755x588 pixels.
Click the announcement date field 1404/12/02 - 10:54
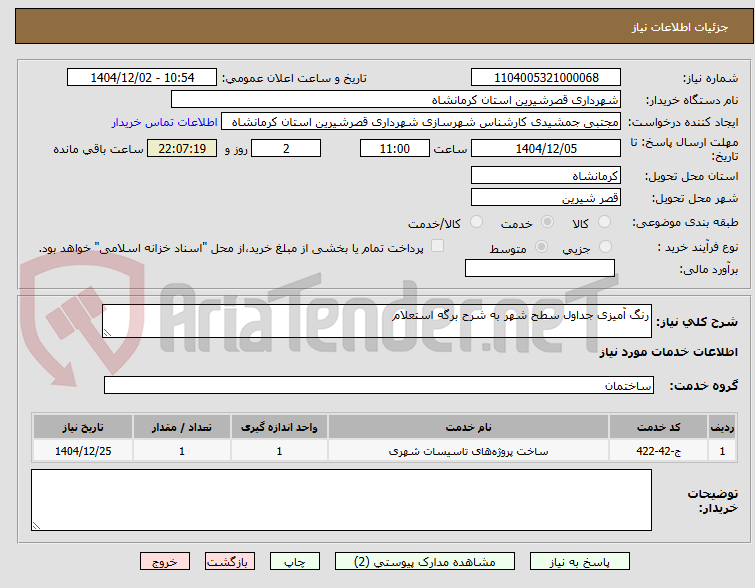pyautogui.click(x=142, y=78)
